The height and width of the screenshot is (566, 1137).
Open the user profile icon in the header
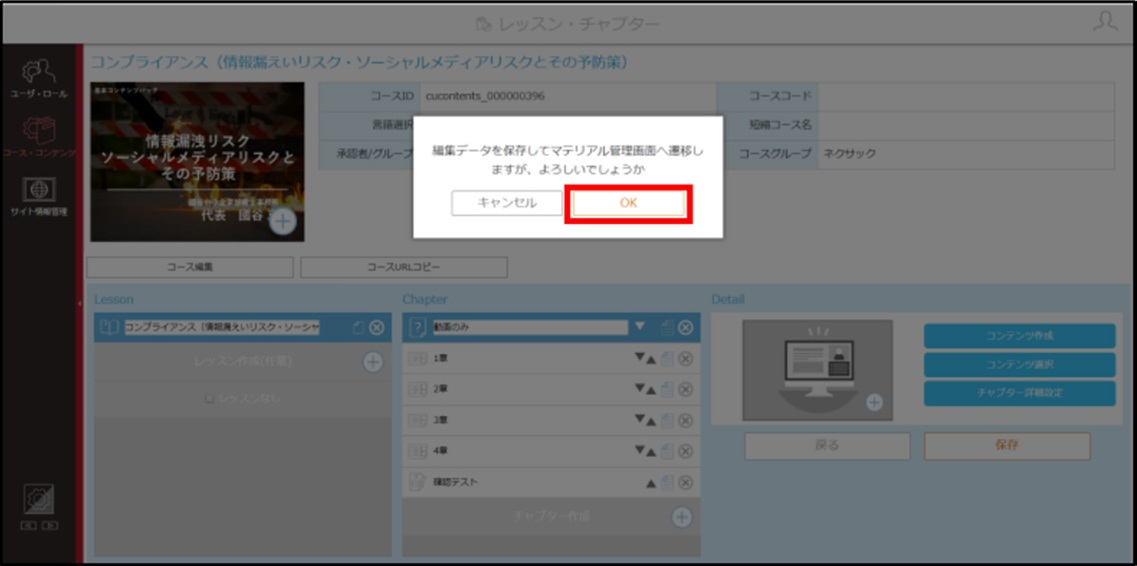[x=1105, y=22]
